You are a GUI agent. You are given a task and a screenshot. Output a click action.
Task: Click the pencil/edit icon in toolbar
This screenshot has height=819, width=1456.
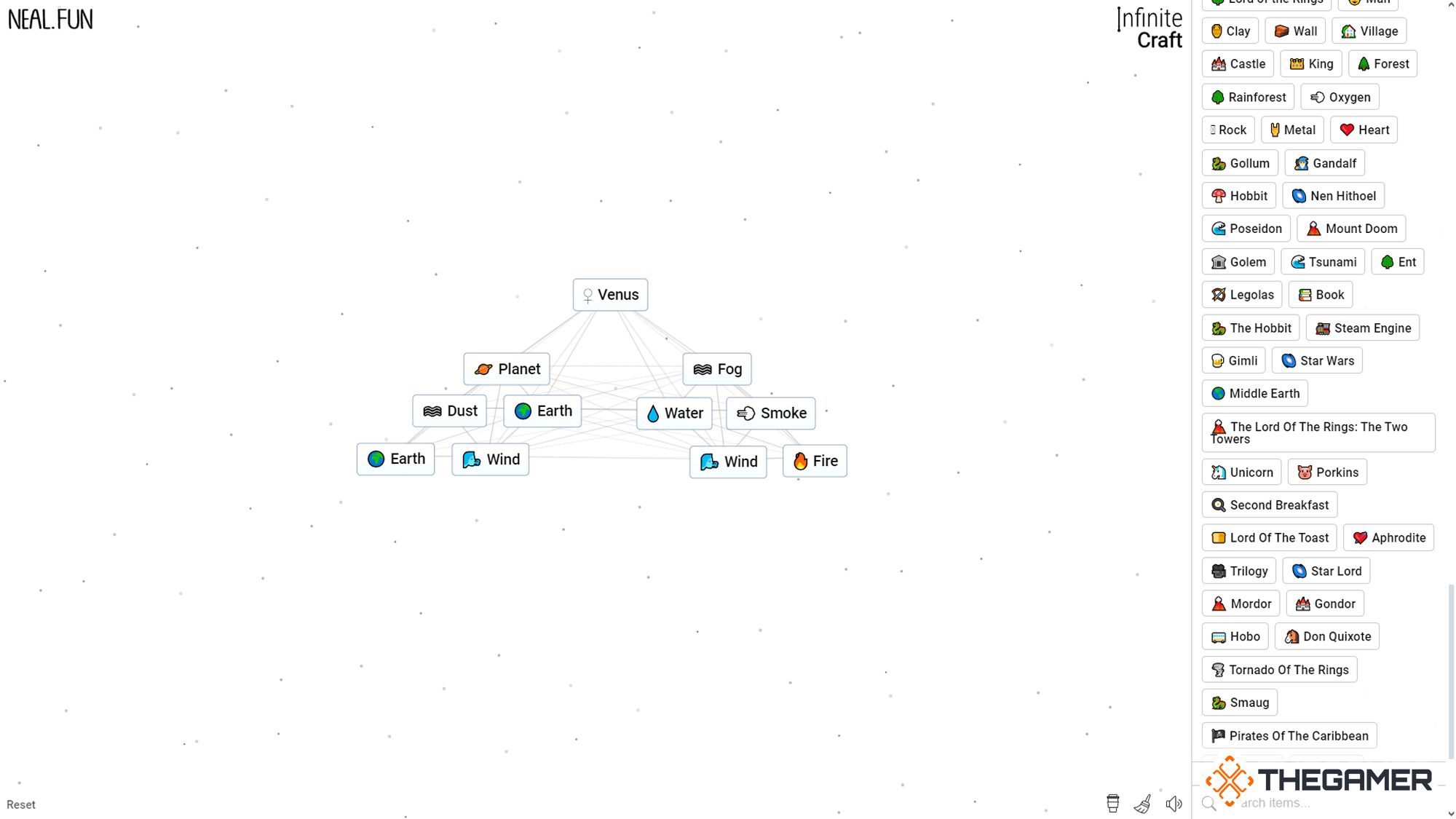1143,803
